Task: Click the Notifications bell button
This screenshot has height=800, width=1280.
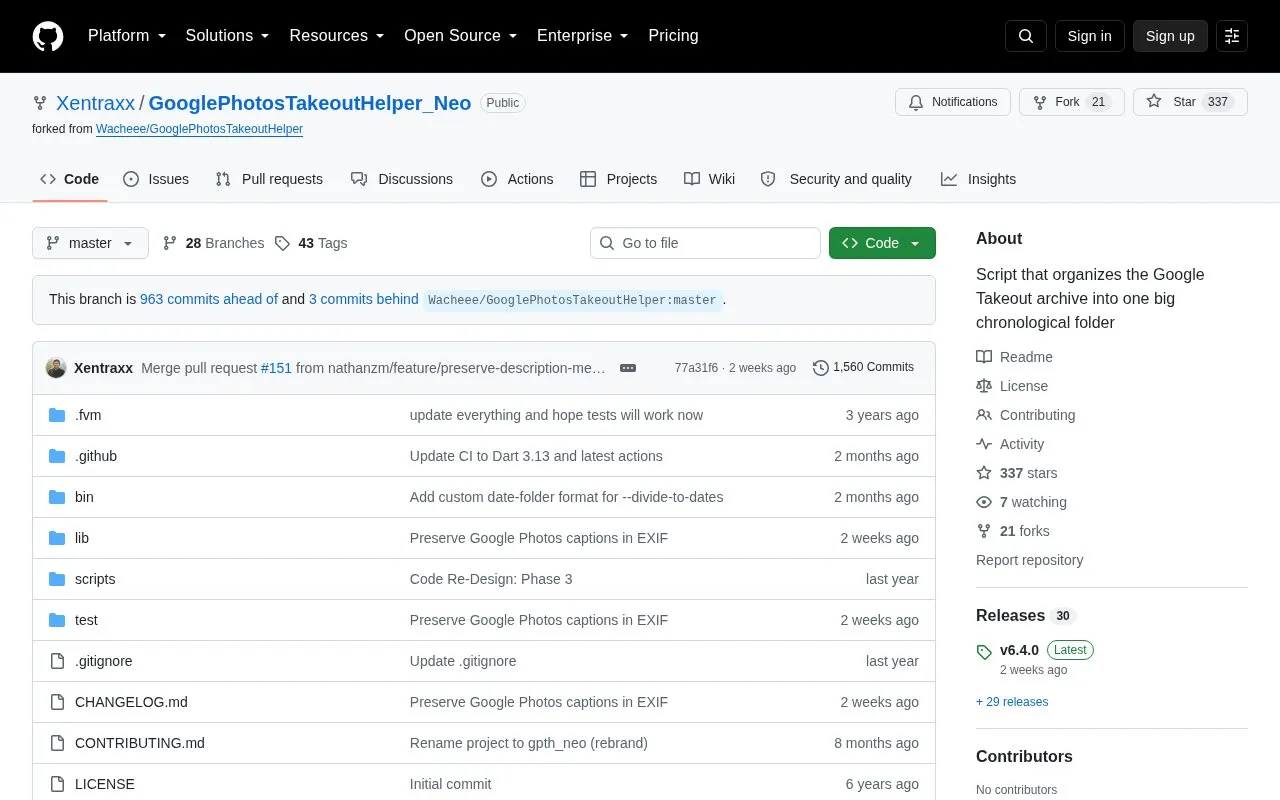Action: pos(953,102)
